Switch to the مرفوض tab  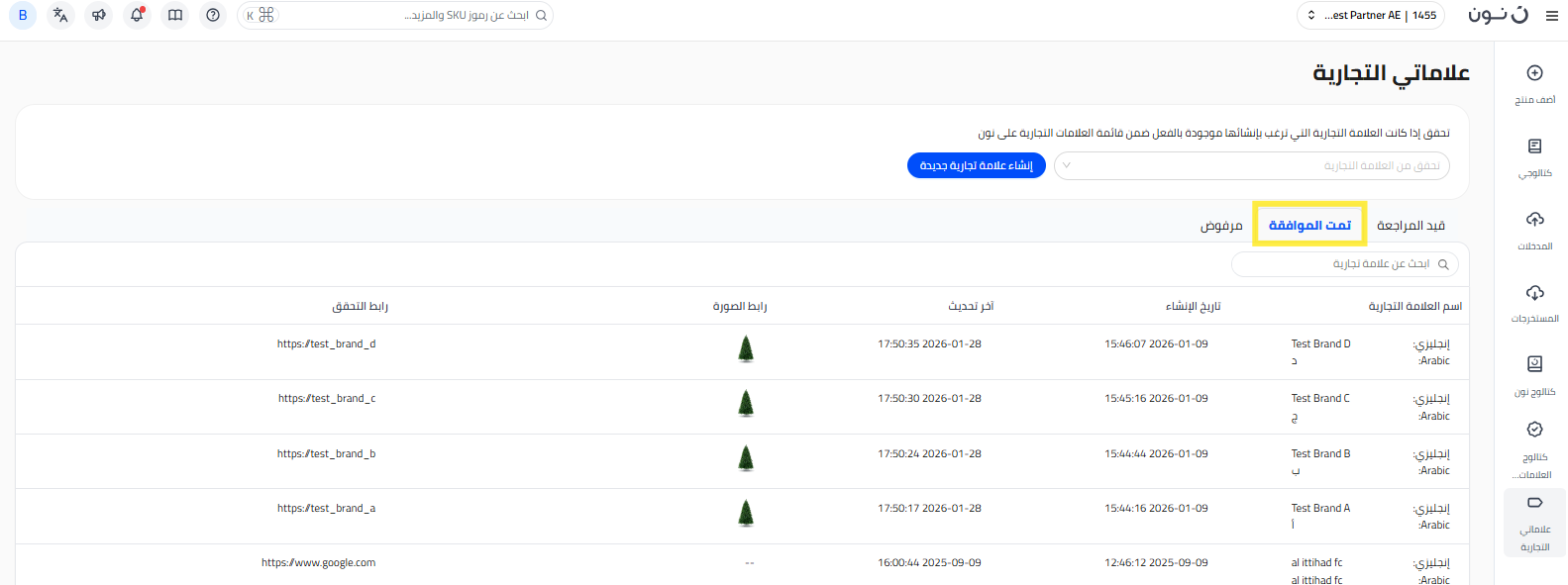(x=1221, y=226)
